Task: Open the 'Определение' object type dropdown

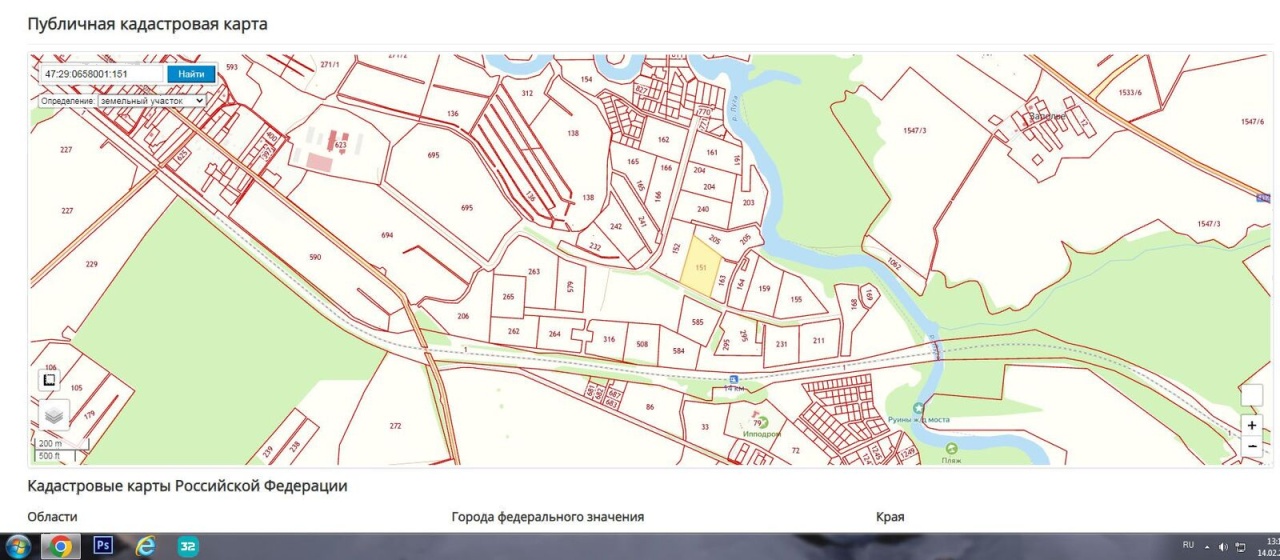Action: (151, 101)
